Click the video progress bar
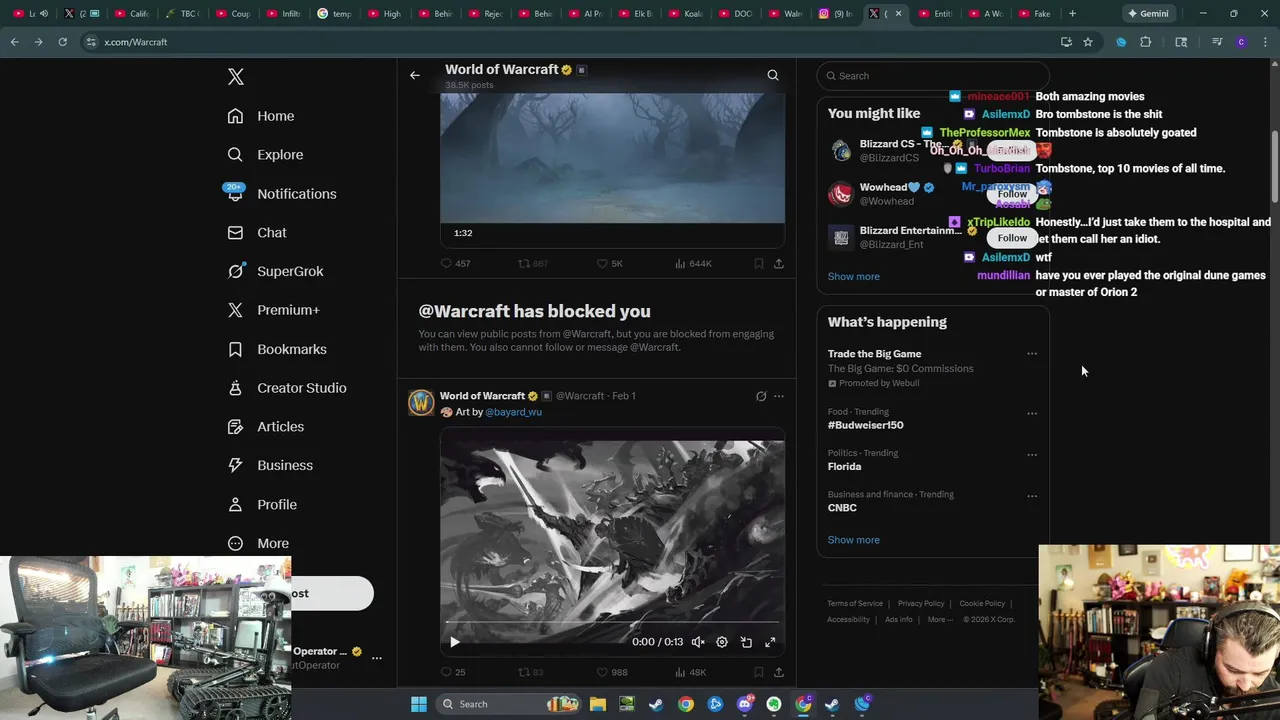This screenshot has height=720, width=1280. coord(612,623)
